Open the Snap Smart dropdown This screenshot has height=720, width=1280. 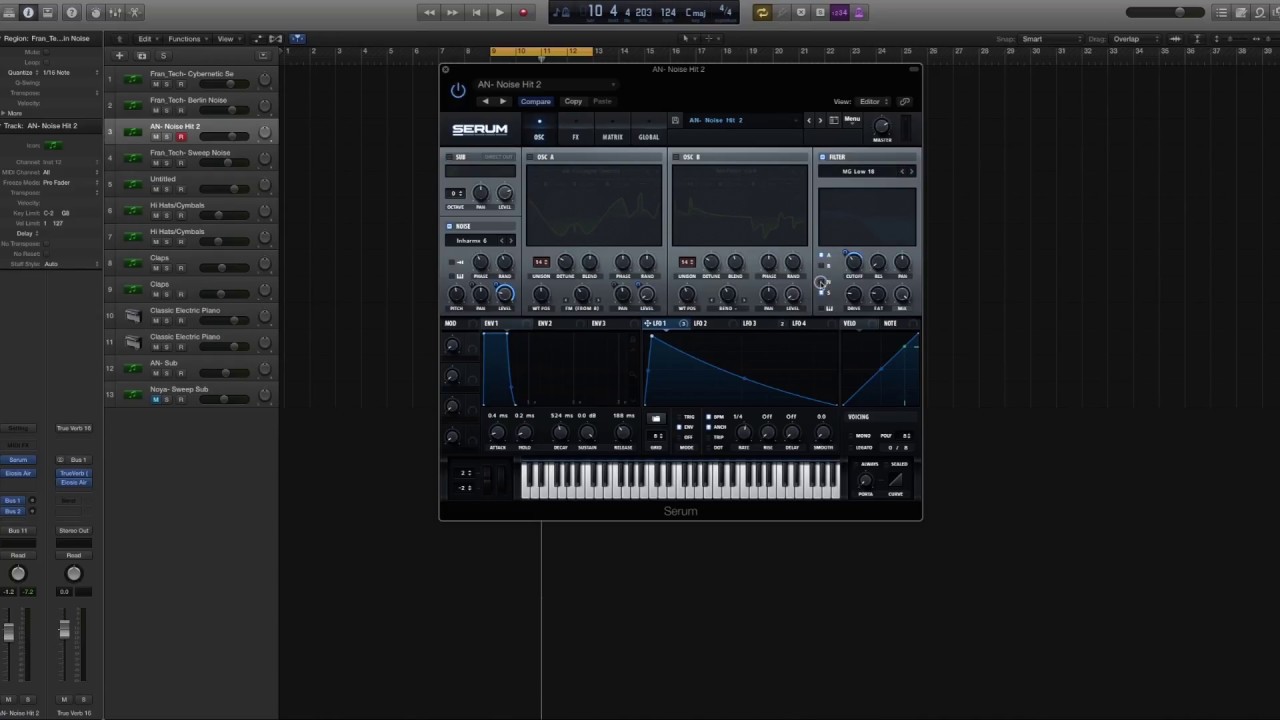pos(1050,39)
